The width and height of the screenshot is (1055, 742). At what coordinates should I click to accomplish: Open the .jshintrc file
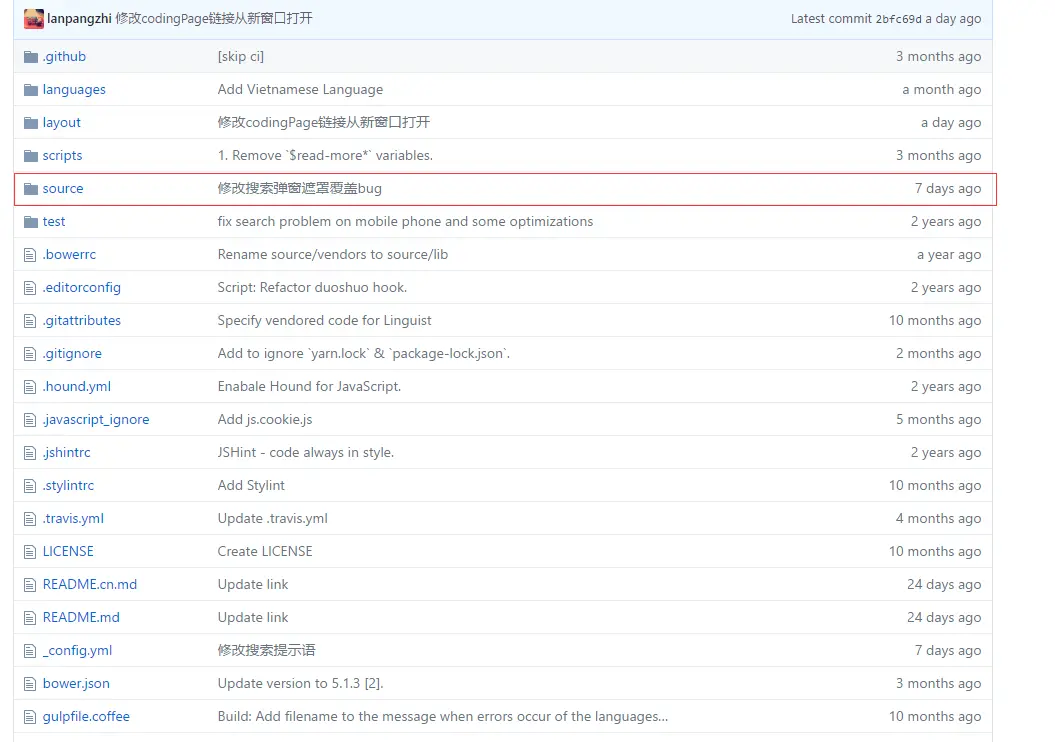coord(66,452)
